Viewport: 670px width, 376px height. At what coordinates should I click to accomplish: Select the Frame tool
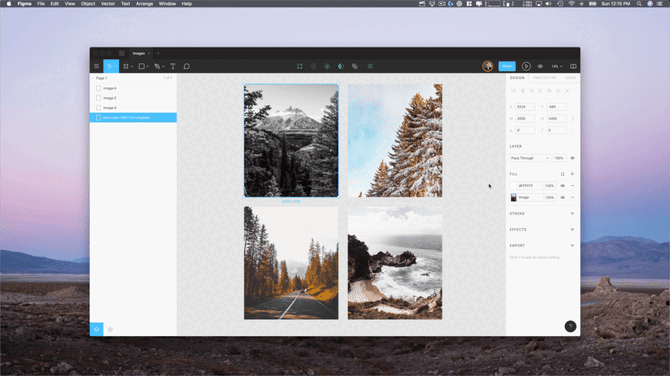click(x=126, y=66)
